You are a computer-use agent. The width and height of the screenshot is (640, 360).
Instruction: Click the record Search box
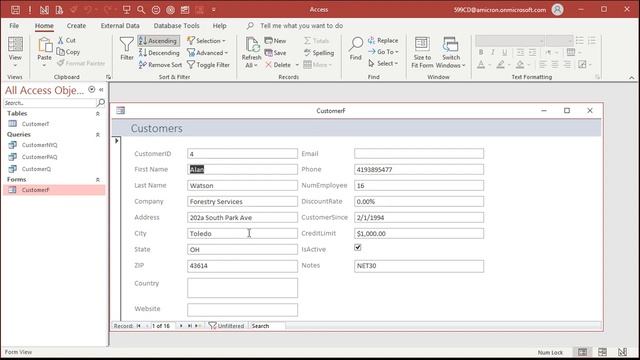tap(267, 326)
